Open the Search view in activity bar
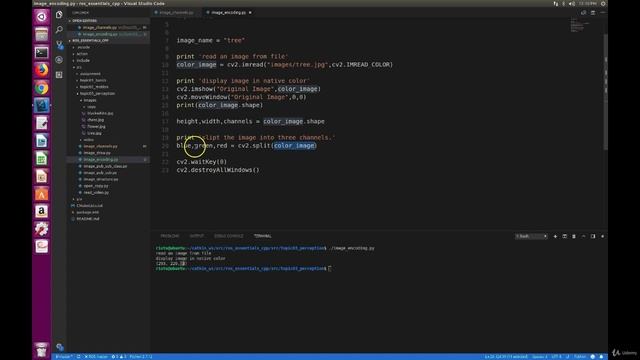Image resolution: width=640 pixels, height=360 pixels. click(x=59, y=29)
